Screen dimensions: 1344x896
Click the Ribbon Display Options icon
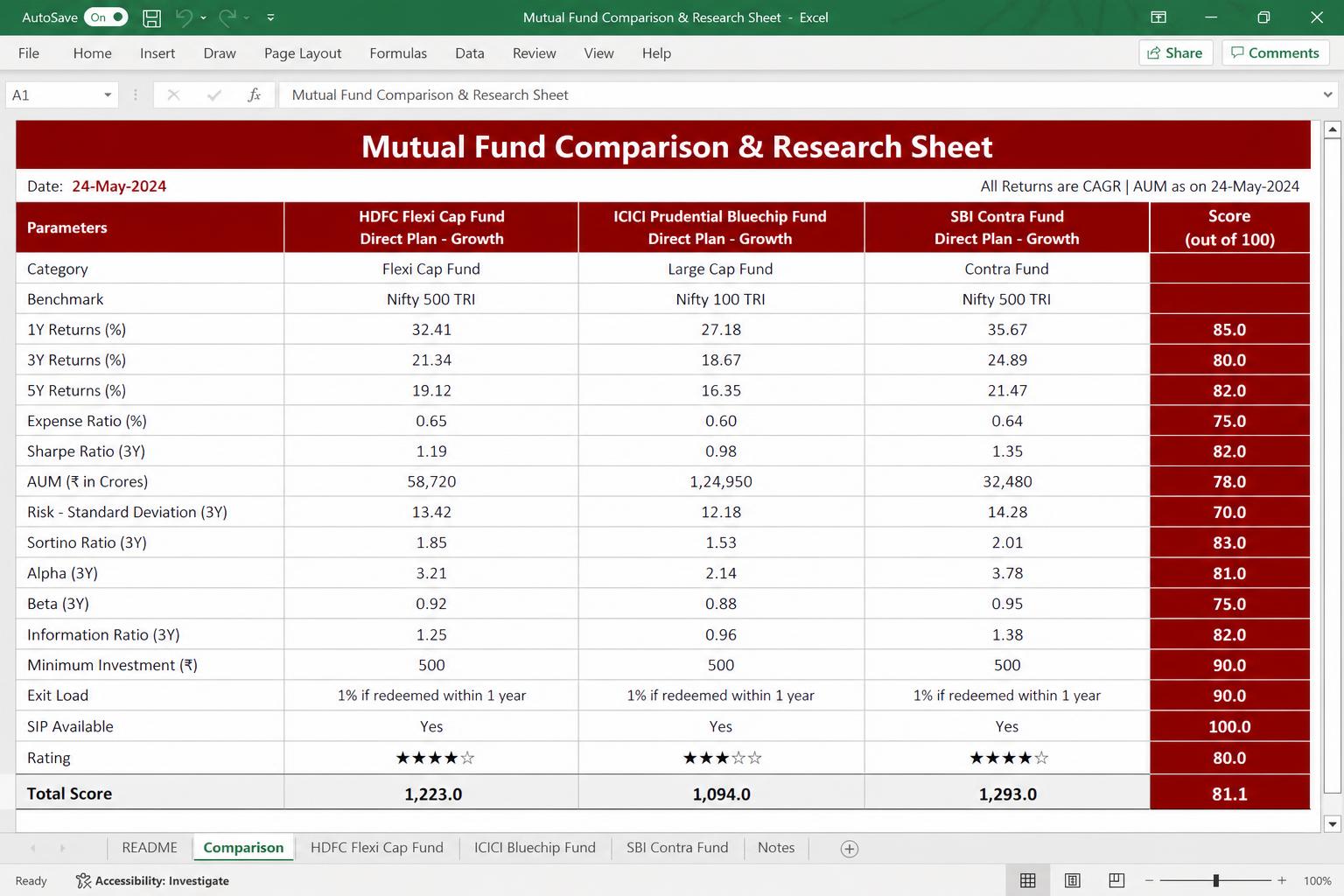[1158, 17]
